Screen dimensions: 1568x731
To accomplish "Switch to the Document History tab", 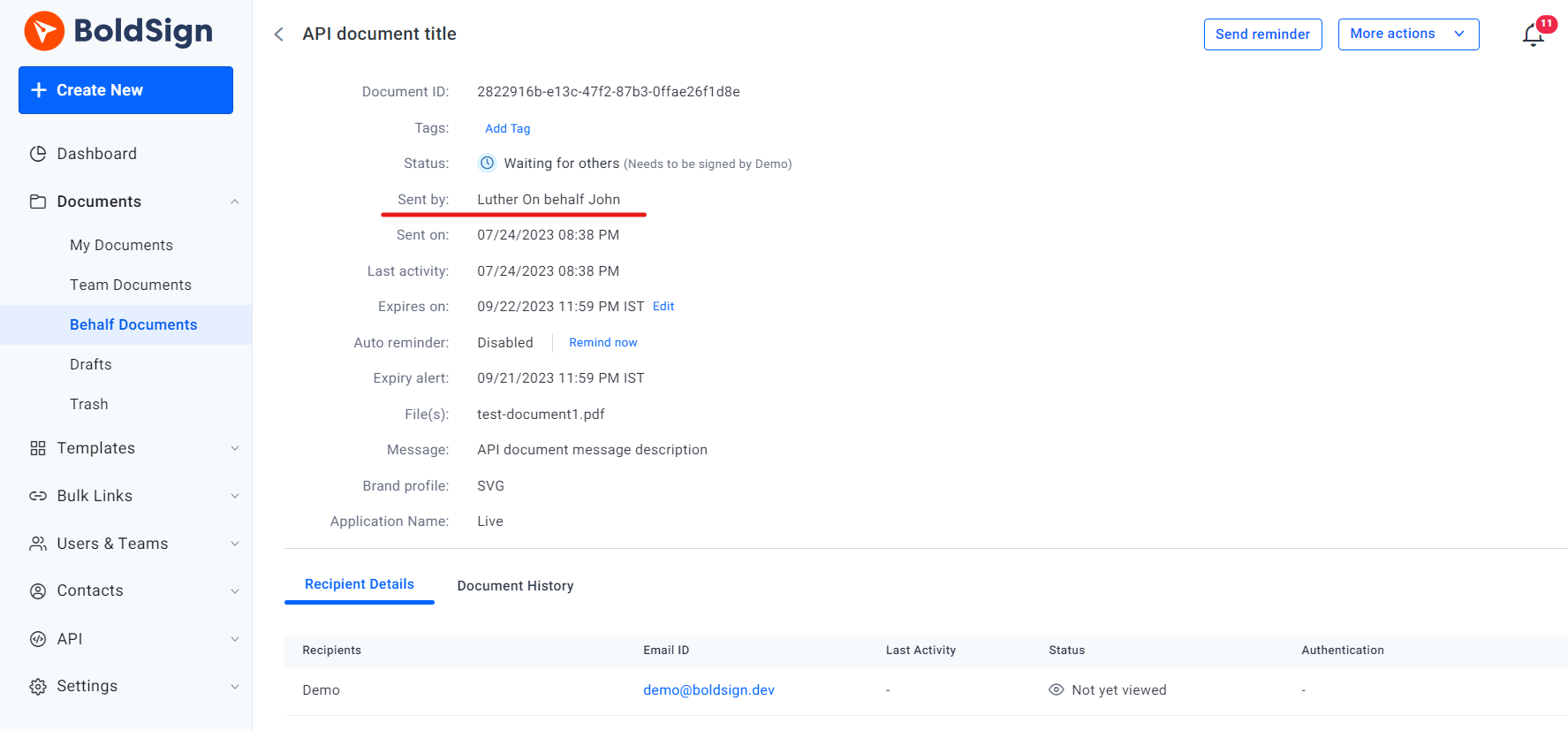I will coord(515,586).
